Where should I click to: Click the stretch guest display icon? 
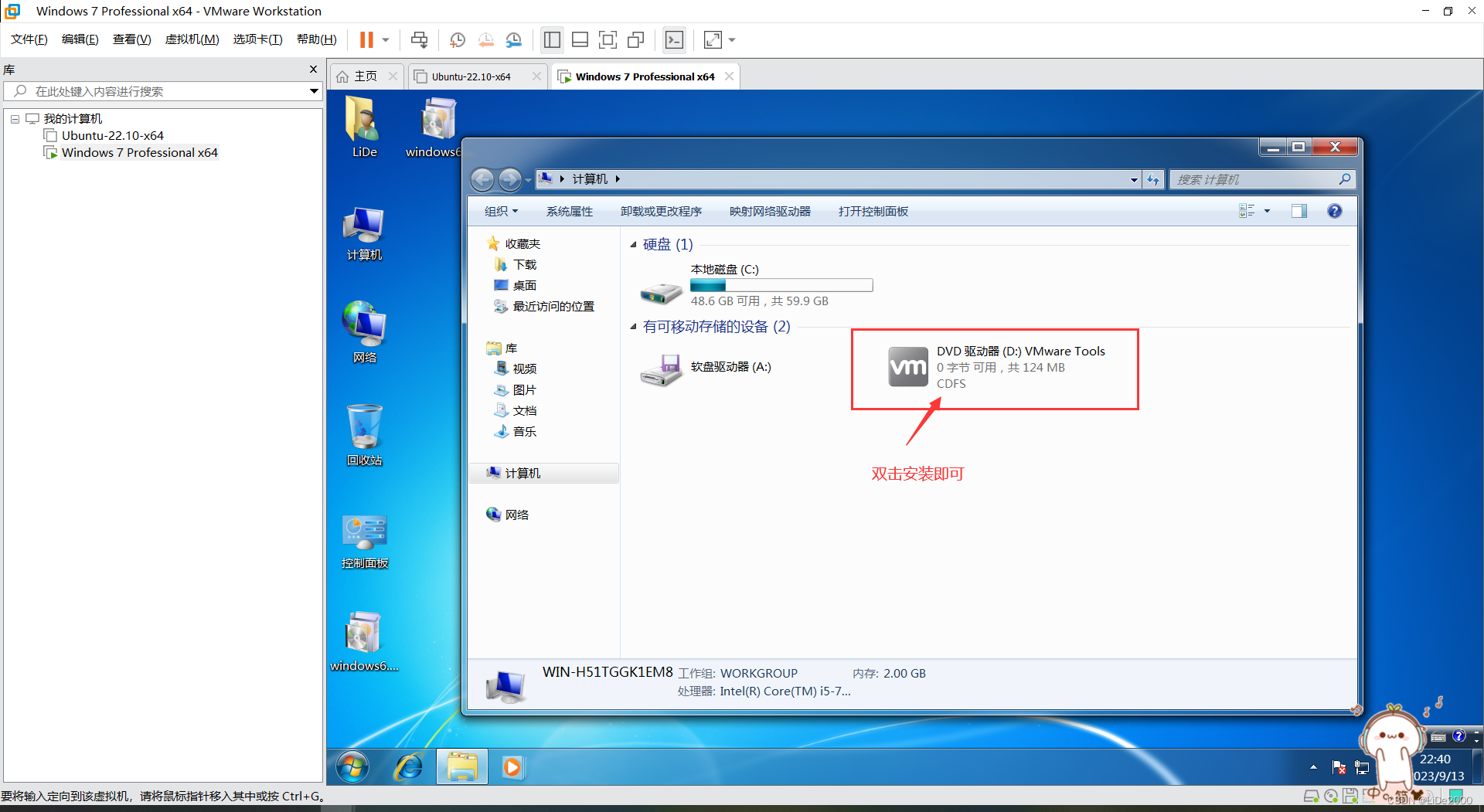click(713, 39)
